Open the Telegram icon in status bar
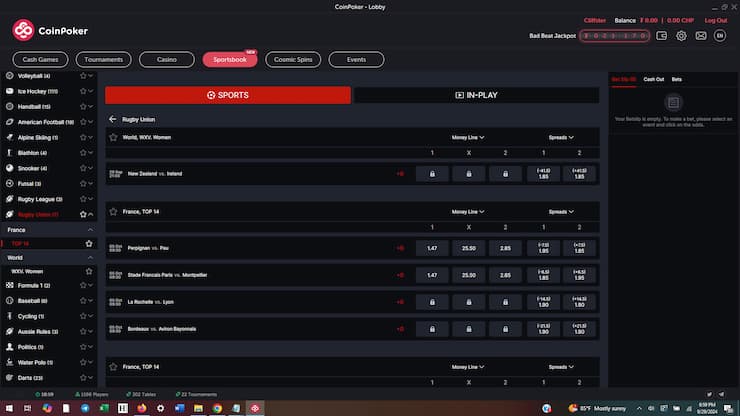The width and height of the screenshot is (740, 416). pyautogui.click(x=722, y=394)
